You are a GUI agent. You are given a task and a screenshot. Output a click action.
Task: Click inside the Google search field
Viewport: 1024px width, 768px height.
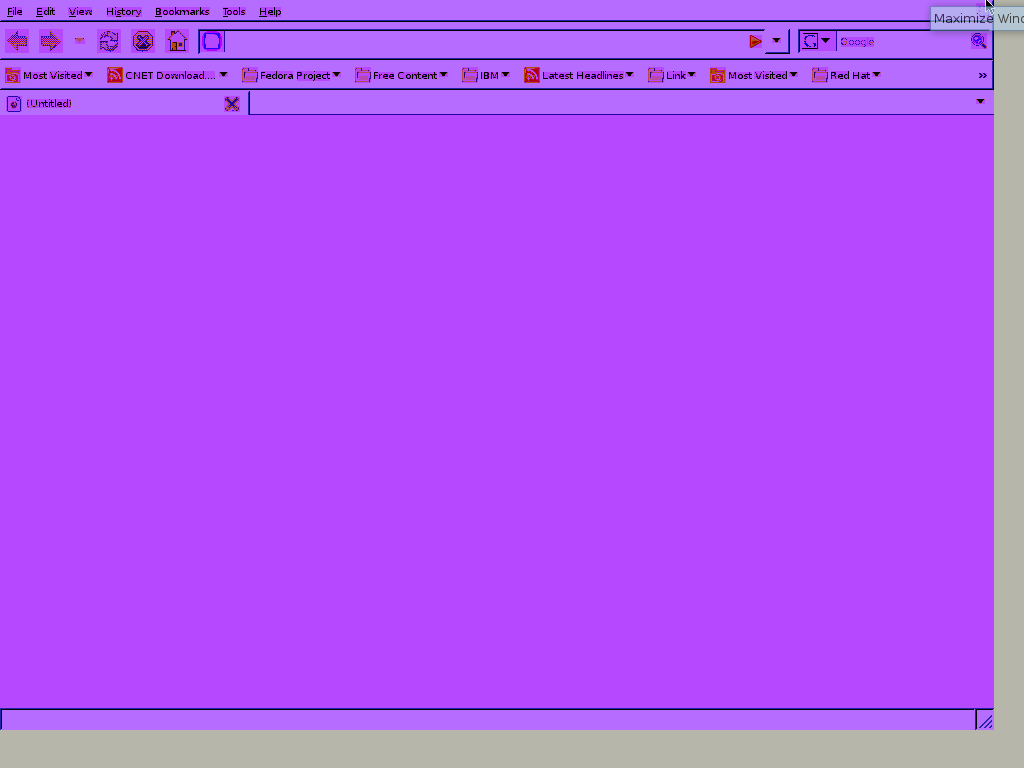coord(900,41)
